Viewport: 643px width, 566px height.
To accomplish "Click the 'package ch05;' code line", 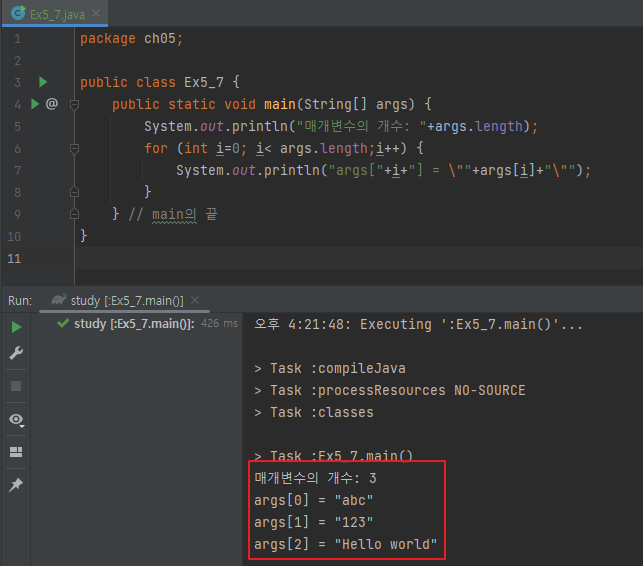I will (132, 39).
